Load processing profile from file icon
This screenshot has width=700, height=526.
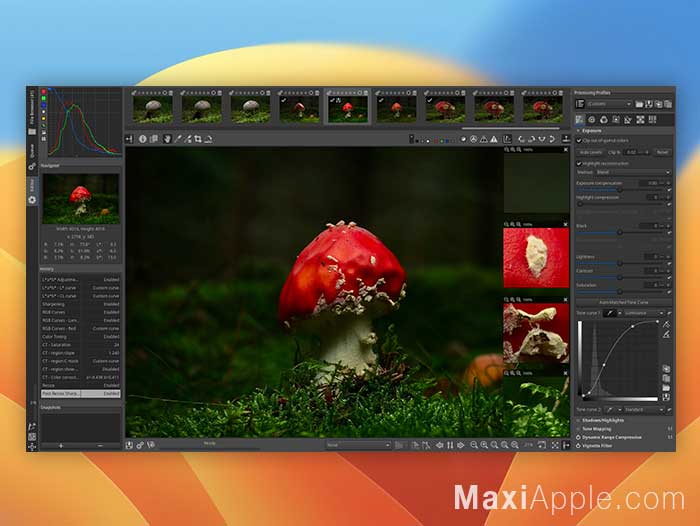pos(639,104)
